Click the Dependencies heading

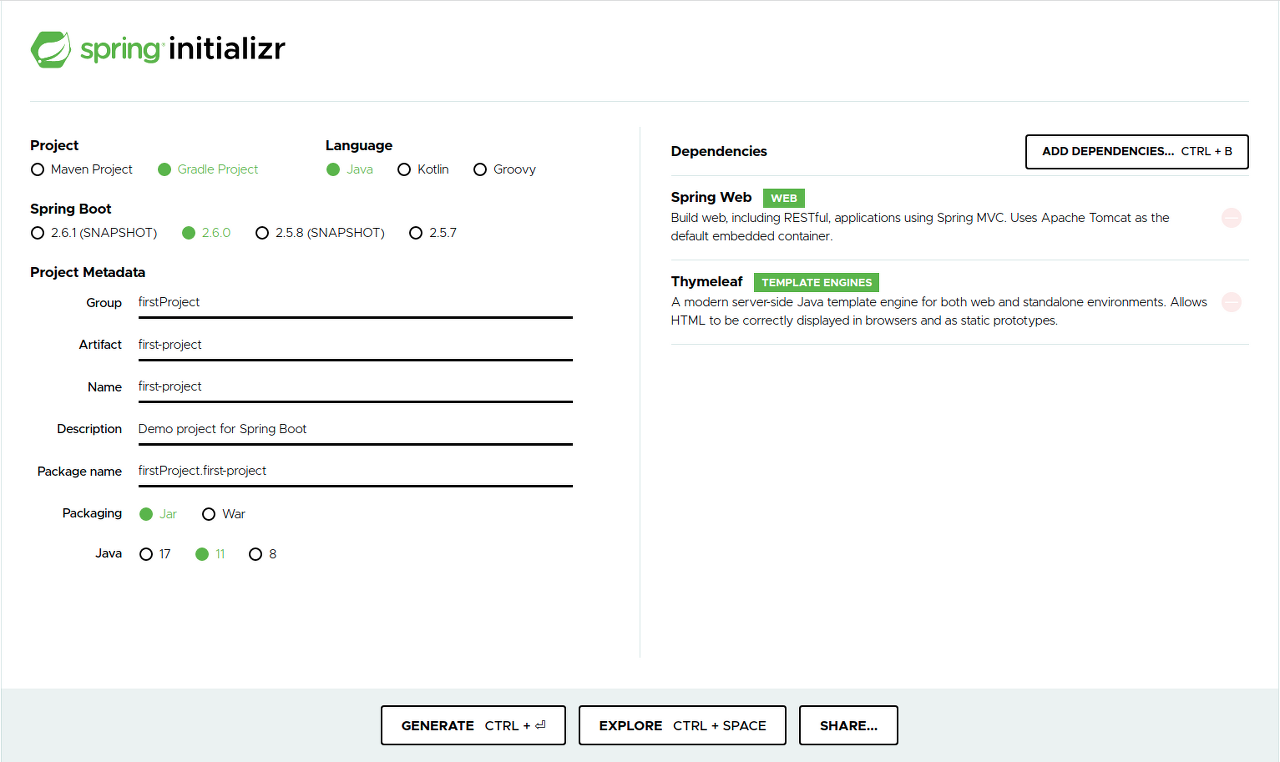719,151
